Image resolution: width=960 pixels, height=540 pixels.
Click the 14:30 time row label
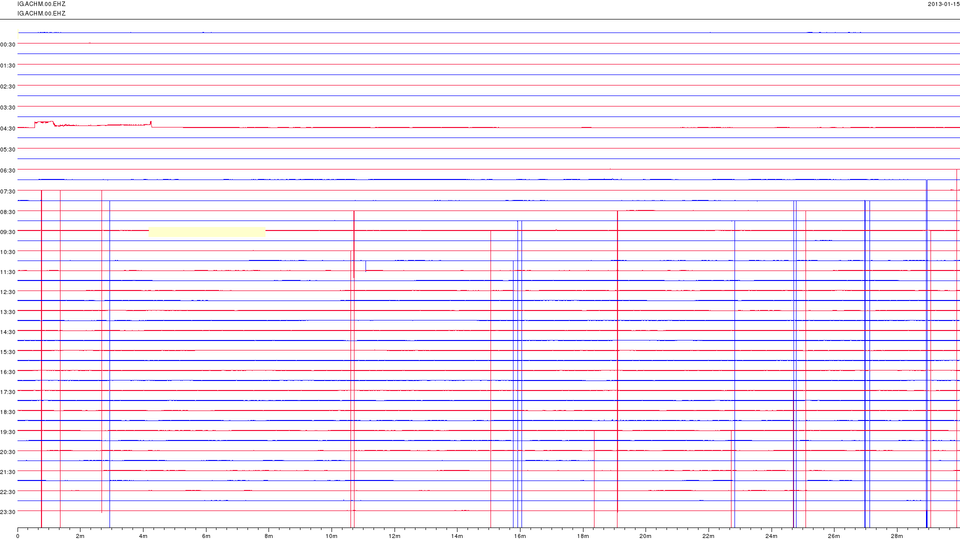pos(8,332)
